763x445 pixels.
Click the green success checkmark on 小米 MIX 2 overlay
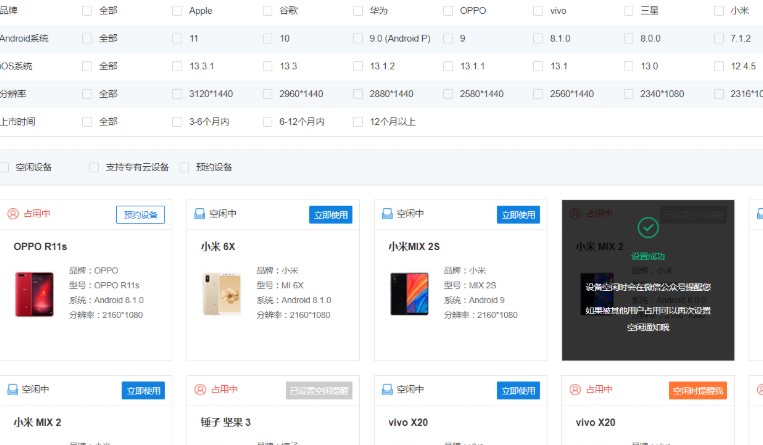[x=648, y=227]
